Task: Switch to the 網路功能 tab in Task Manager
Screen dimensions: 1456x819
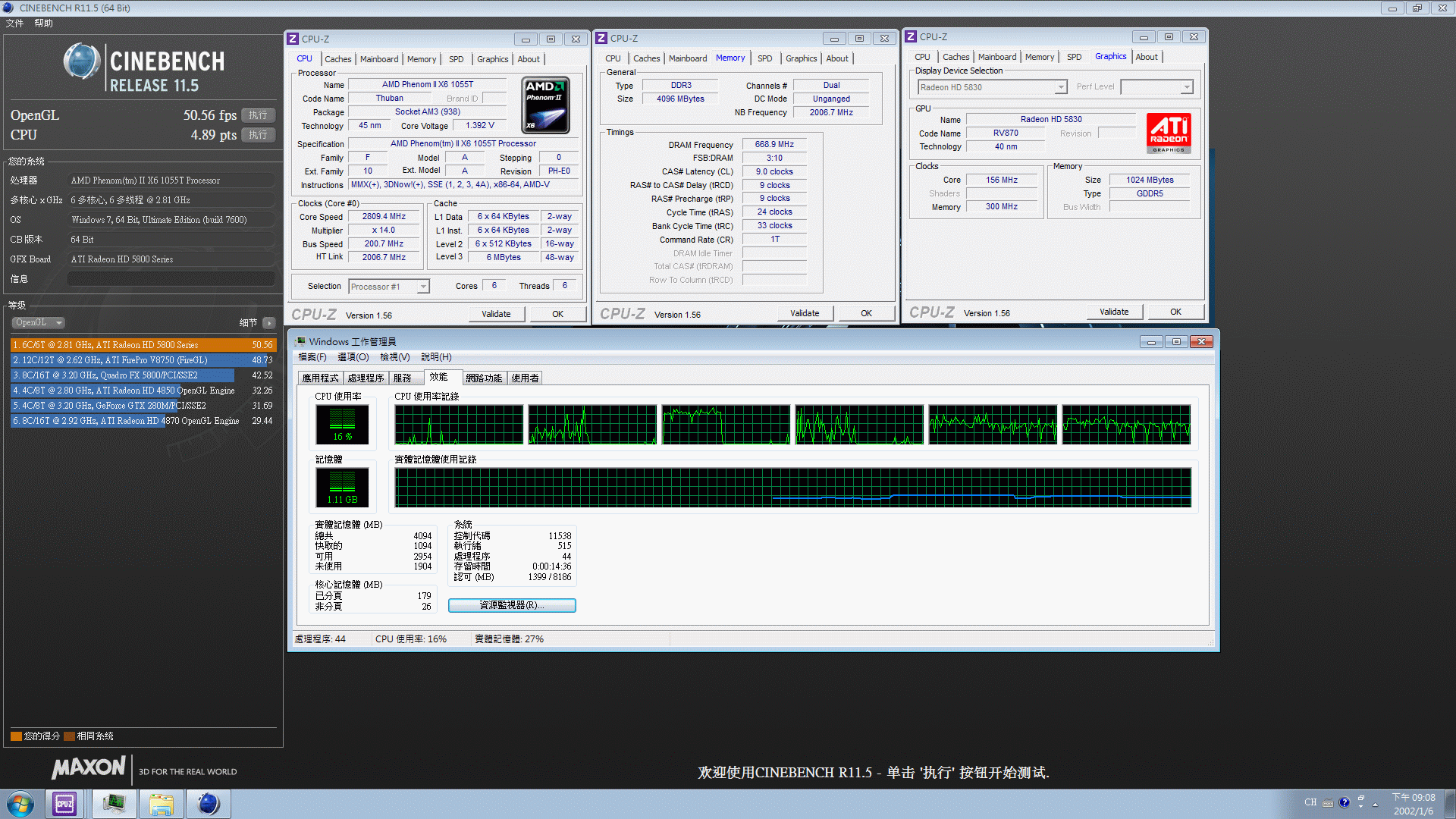Action: [484, 378]
